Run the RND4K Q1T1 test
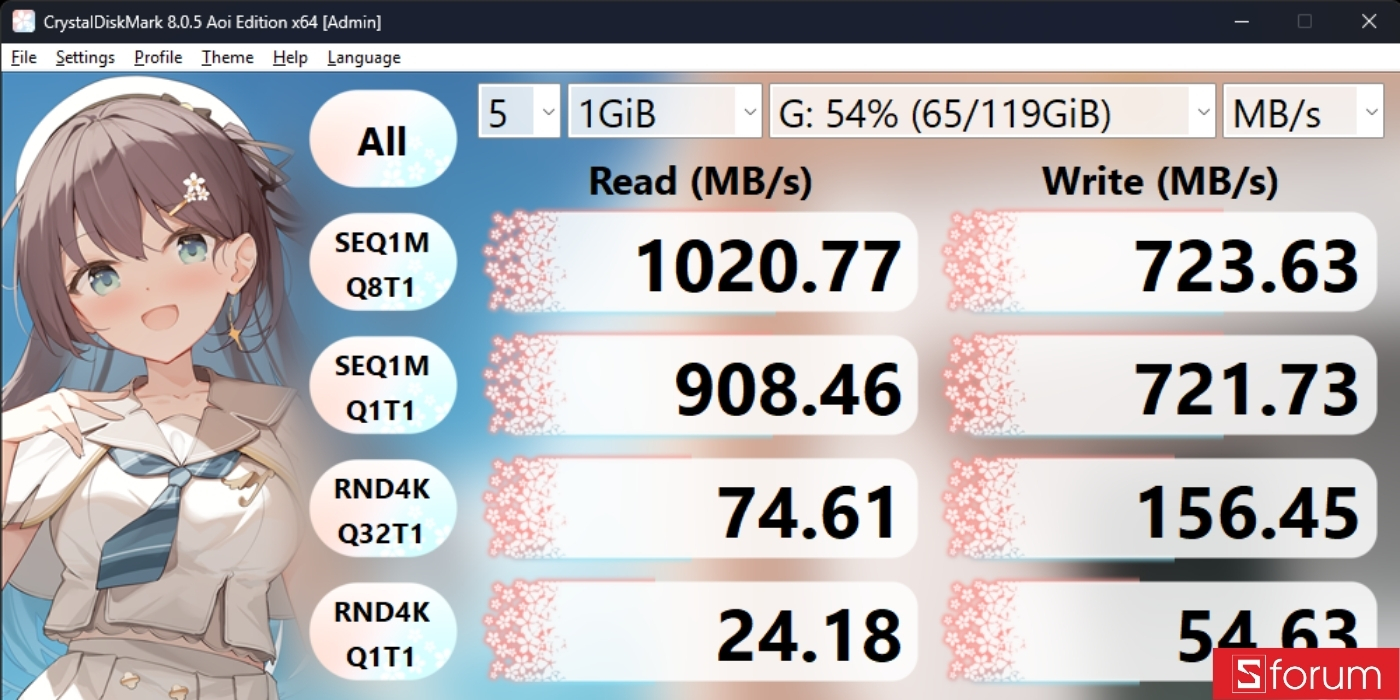This screenshot has width=1400, height=700. [x=383, y=633]
